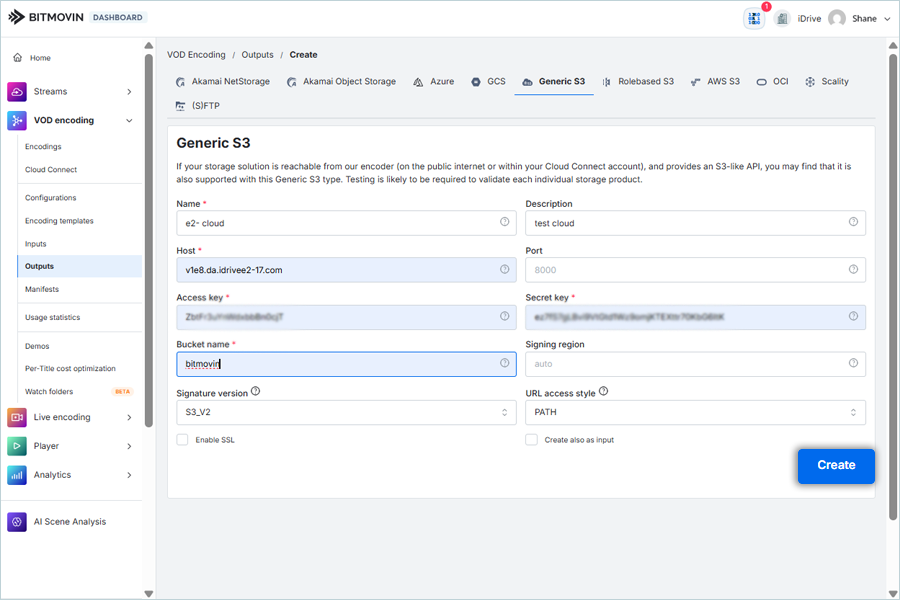Click help icon beside Signature version label
Image resolution: width=900 pixels, height=600 pixels.
pyautogui.click(x=256, y=392)
